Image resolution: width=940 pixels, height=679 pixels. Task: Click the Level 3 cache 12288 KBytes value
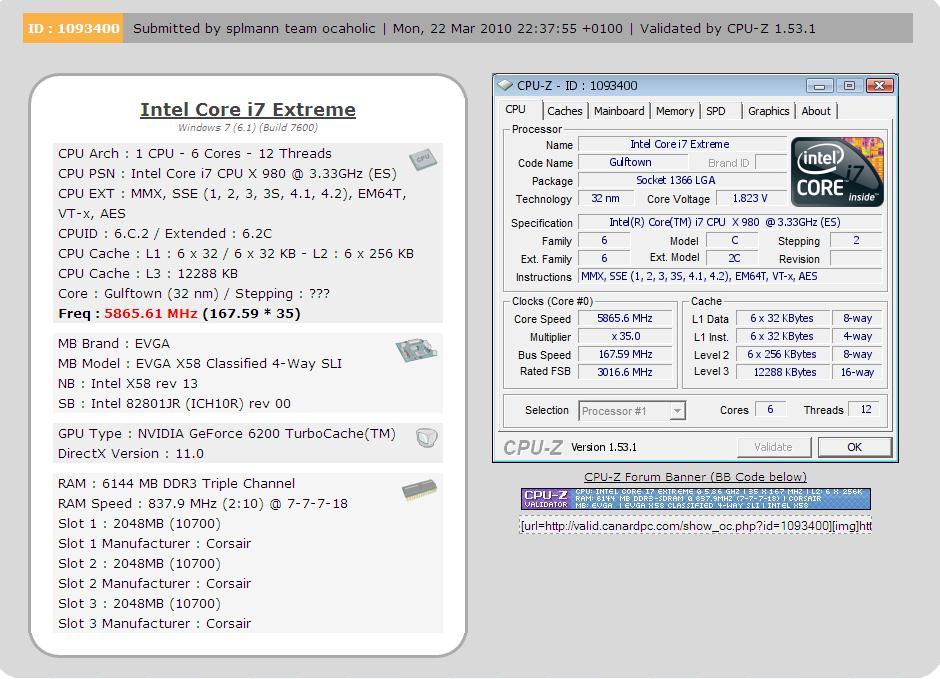coord(784,372)
